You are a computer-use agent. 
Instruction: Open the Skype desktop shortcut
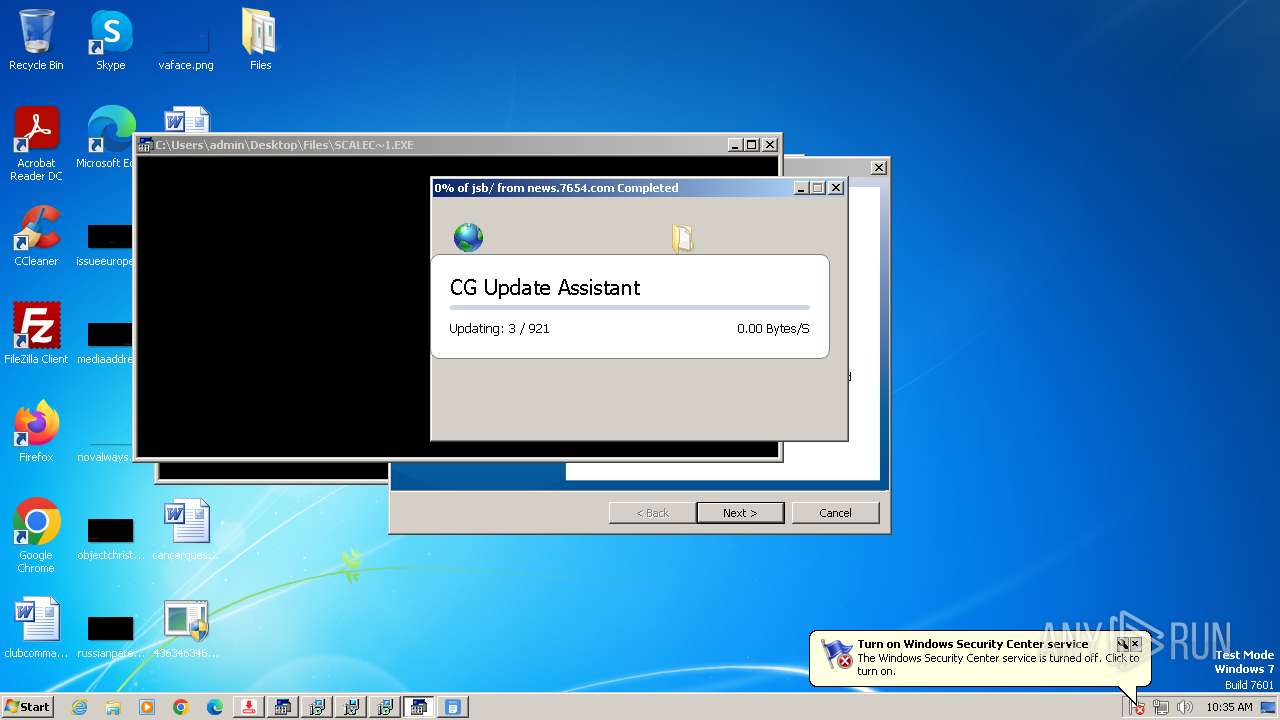(x=110, y=40)
